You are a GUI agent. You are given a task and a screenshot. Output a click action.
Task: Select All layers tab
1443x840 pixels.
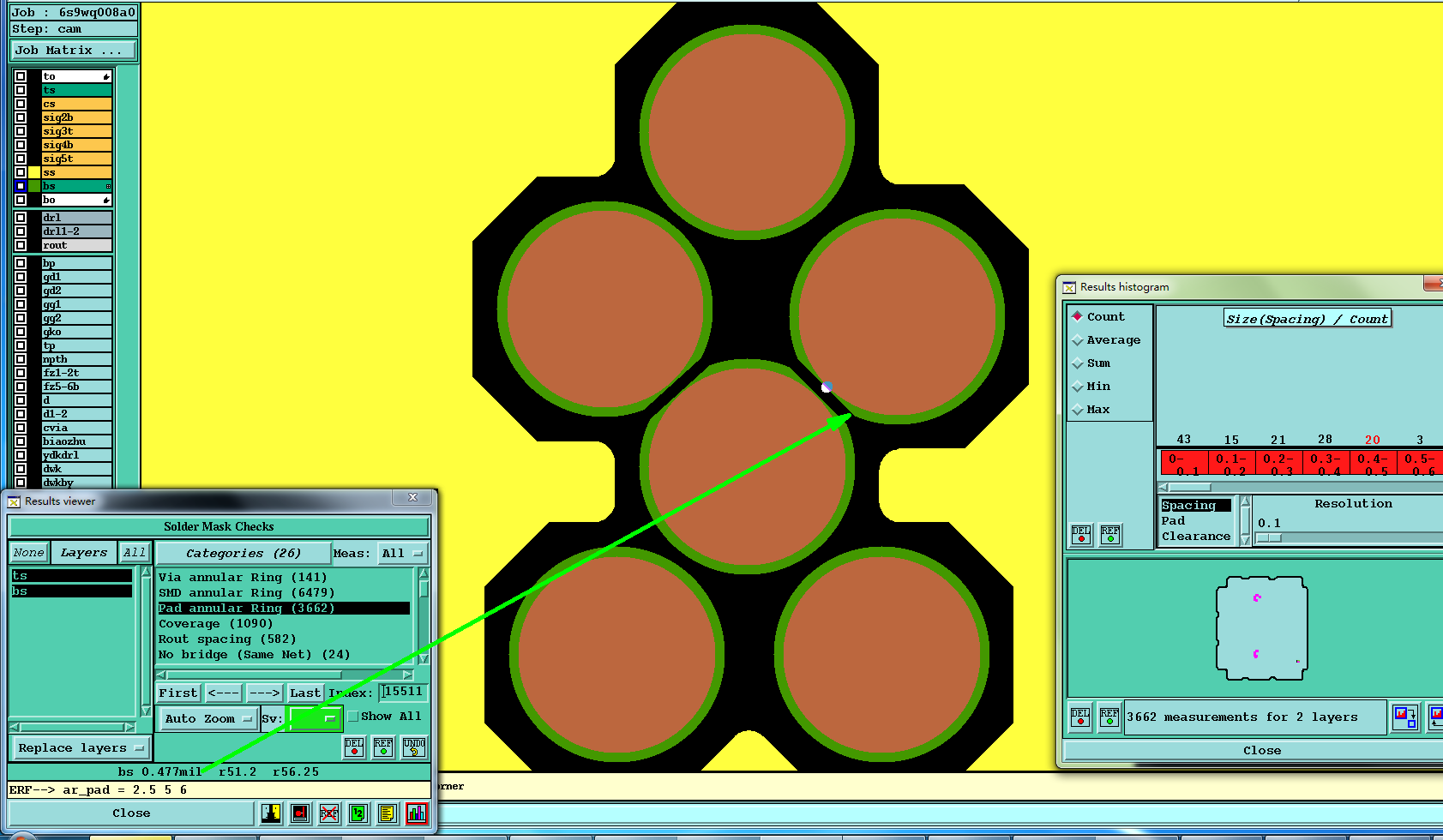(x=135, y=553)
